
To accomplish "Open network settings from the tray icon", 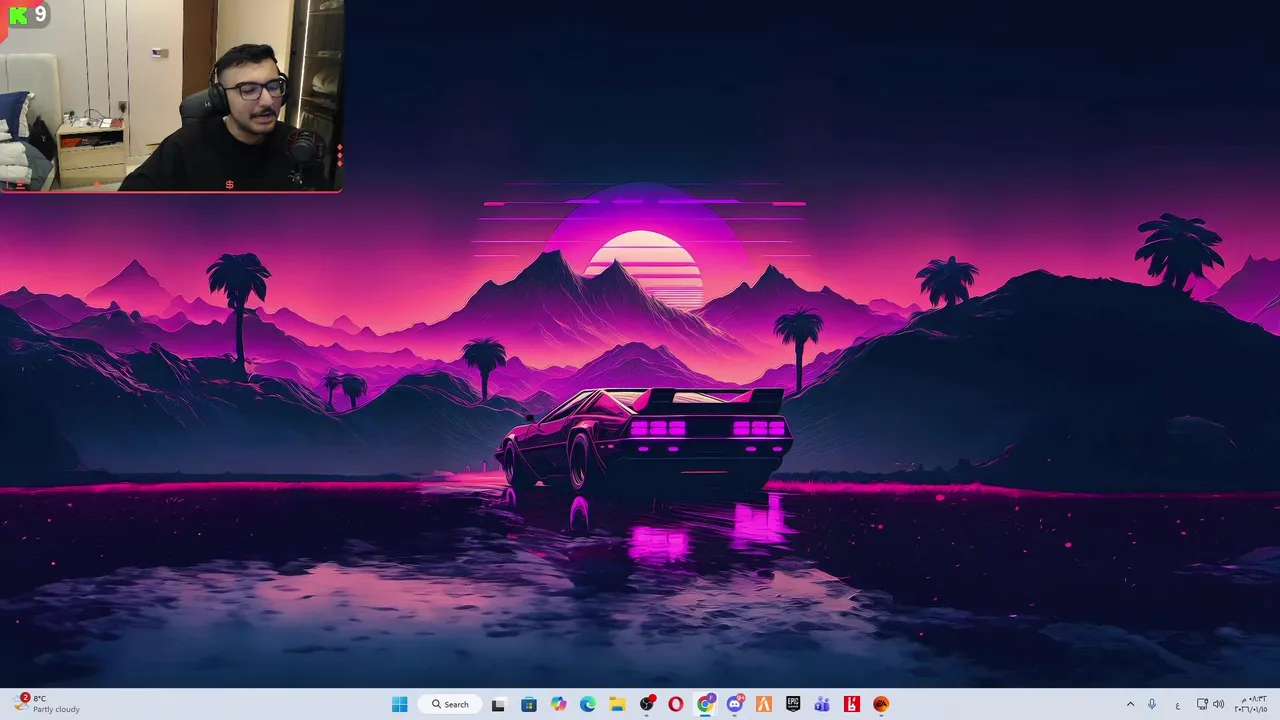I will pyautogui.click(x=1203, y=704).
